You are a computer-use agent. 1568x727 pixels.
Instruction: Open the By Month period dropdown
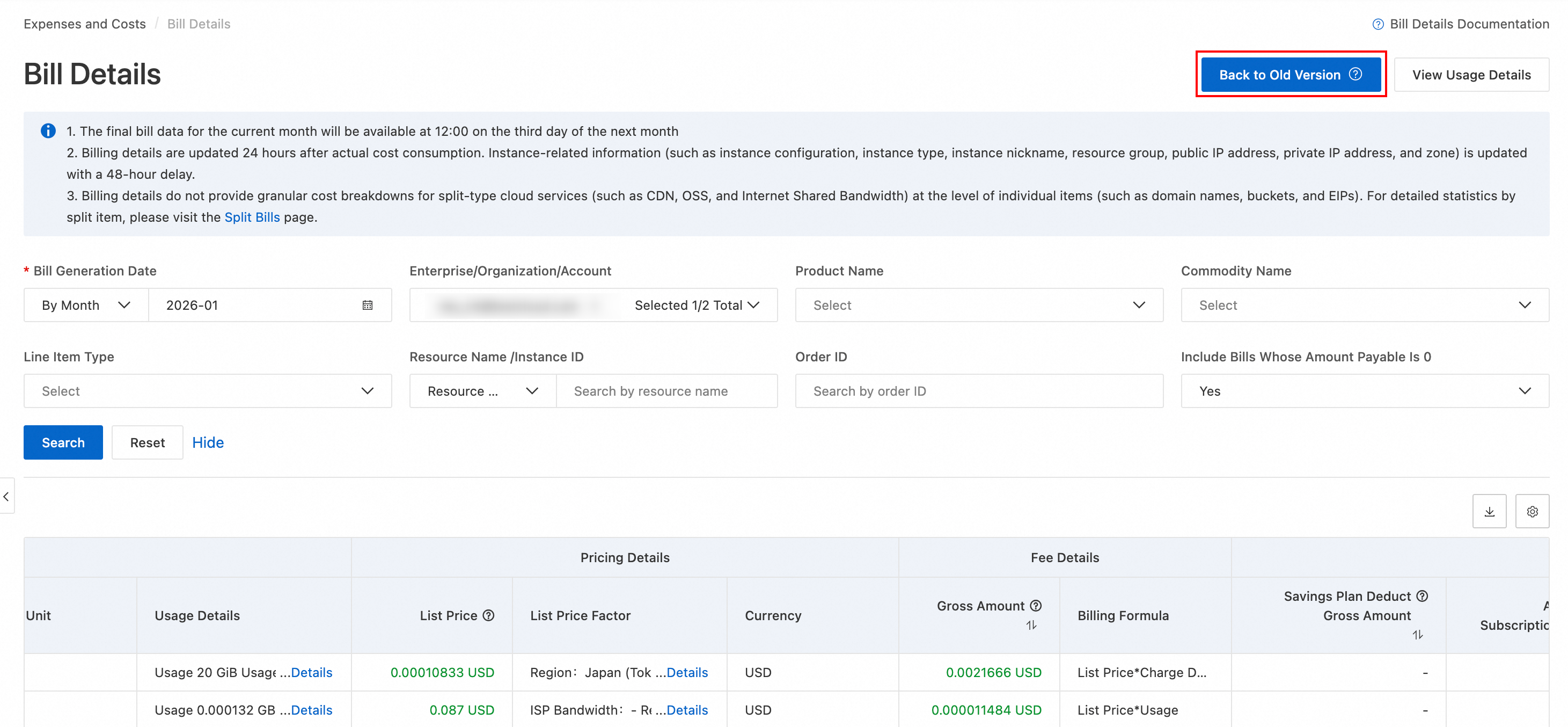click(86, 305)
